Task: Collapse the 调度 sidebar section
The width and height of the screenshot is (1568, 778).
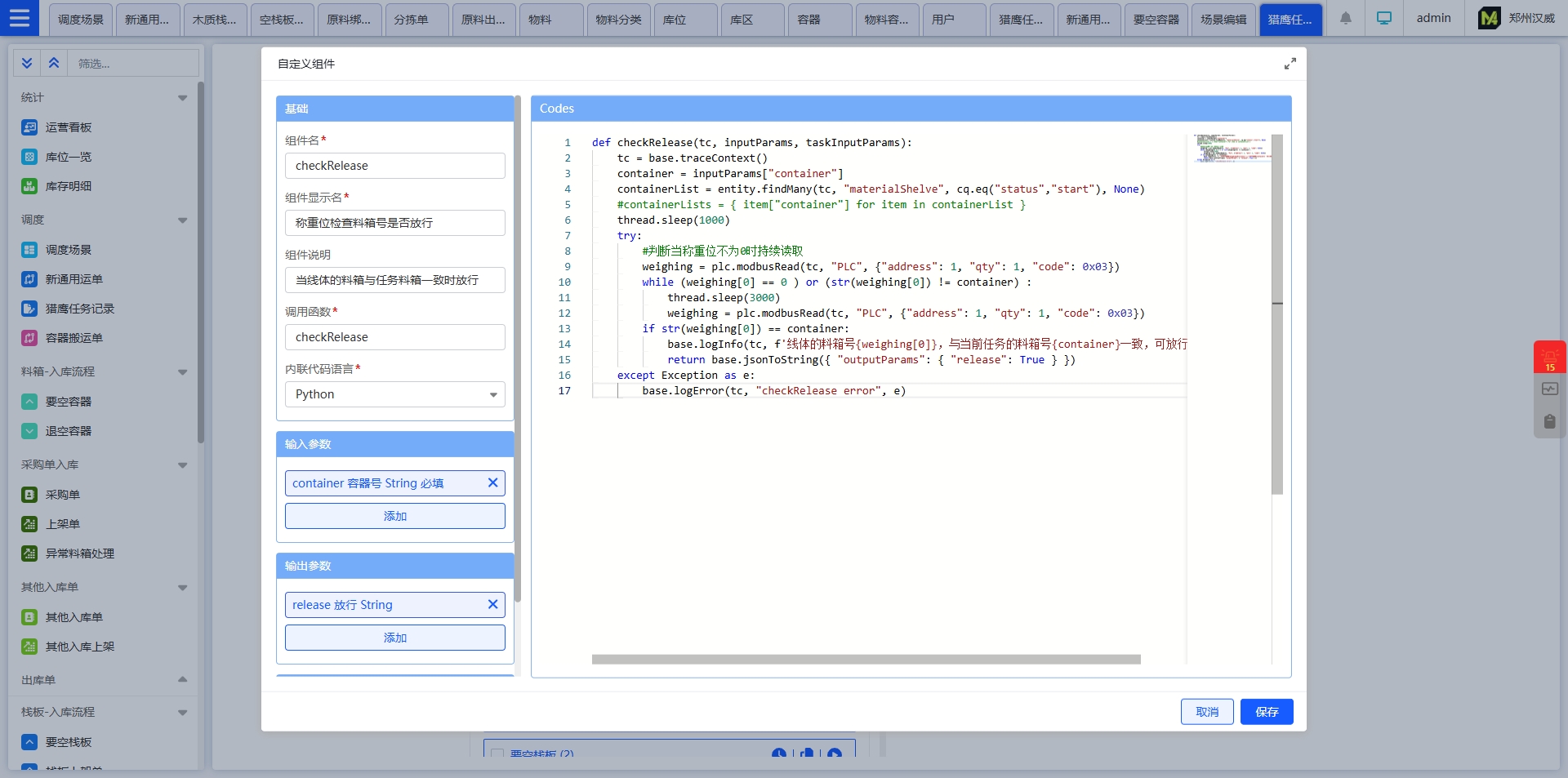Action: [x=182, y=220]
